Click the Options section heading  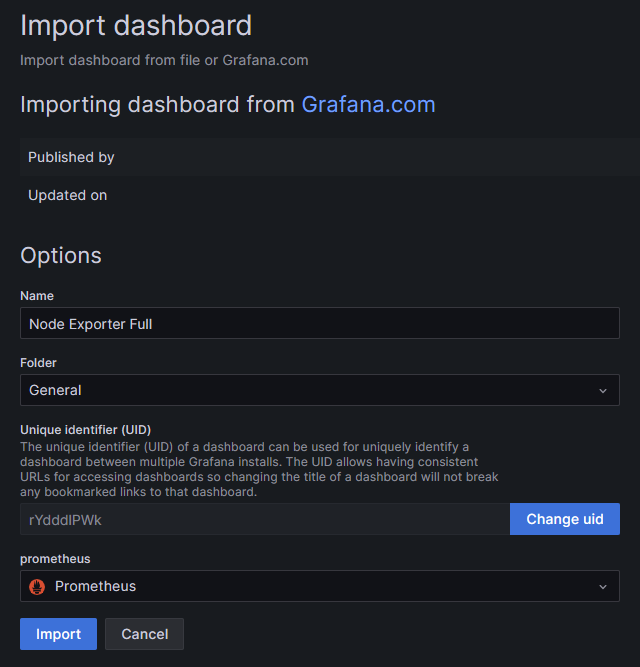(x=61, y=255)
